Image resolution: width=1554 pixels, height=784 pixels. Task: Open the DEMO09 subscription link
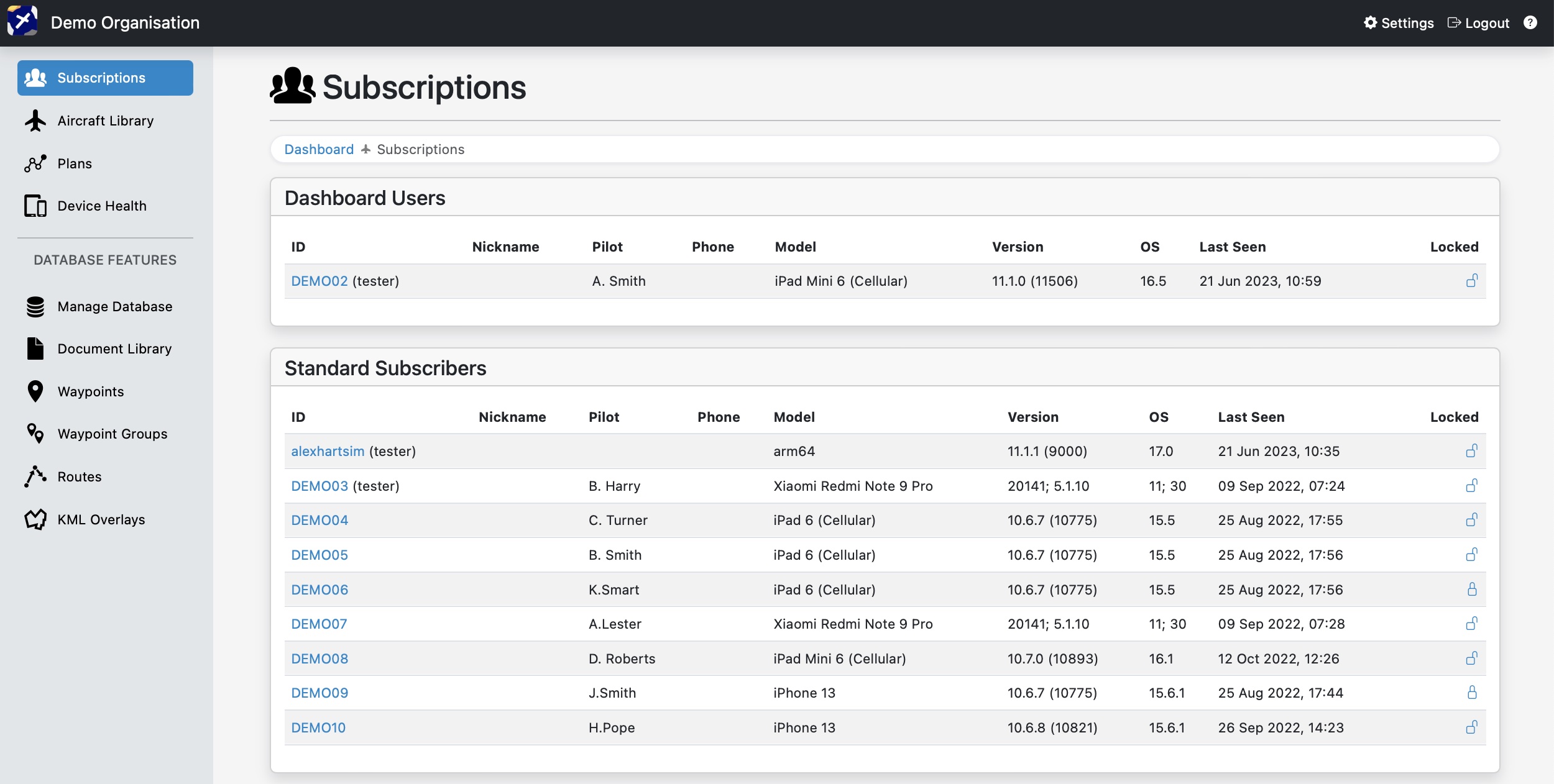(320, 693)
